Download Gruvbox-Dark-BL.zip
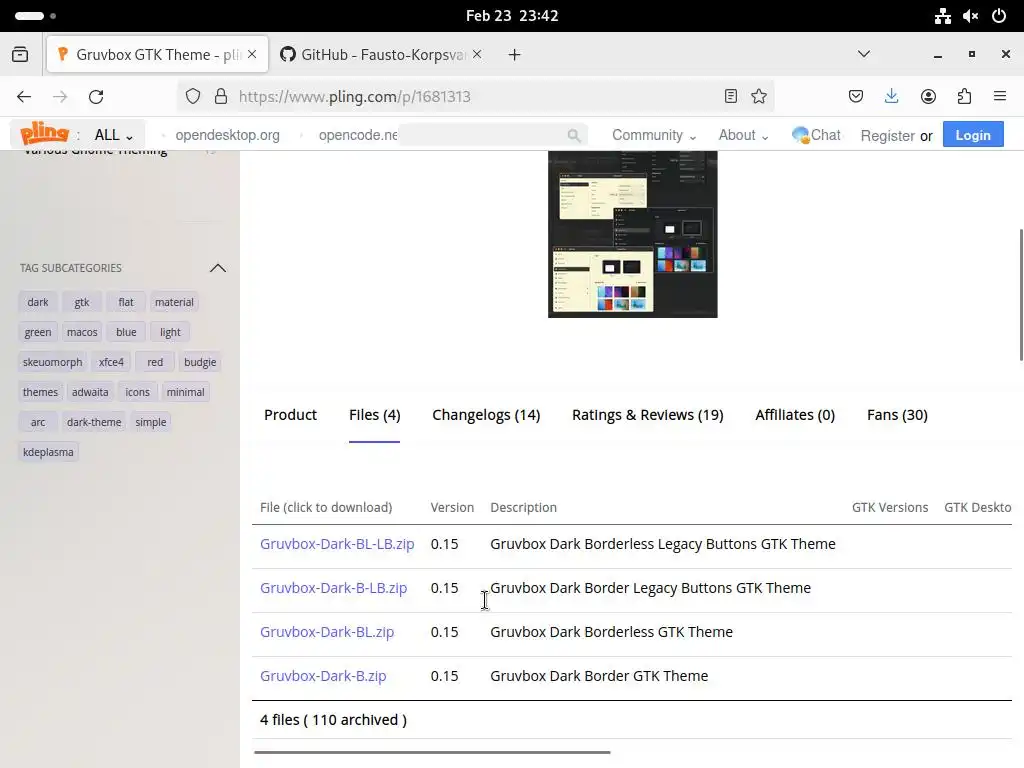The width and height of the screenshot is (1024, 768). (x=327, y=632)
